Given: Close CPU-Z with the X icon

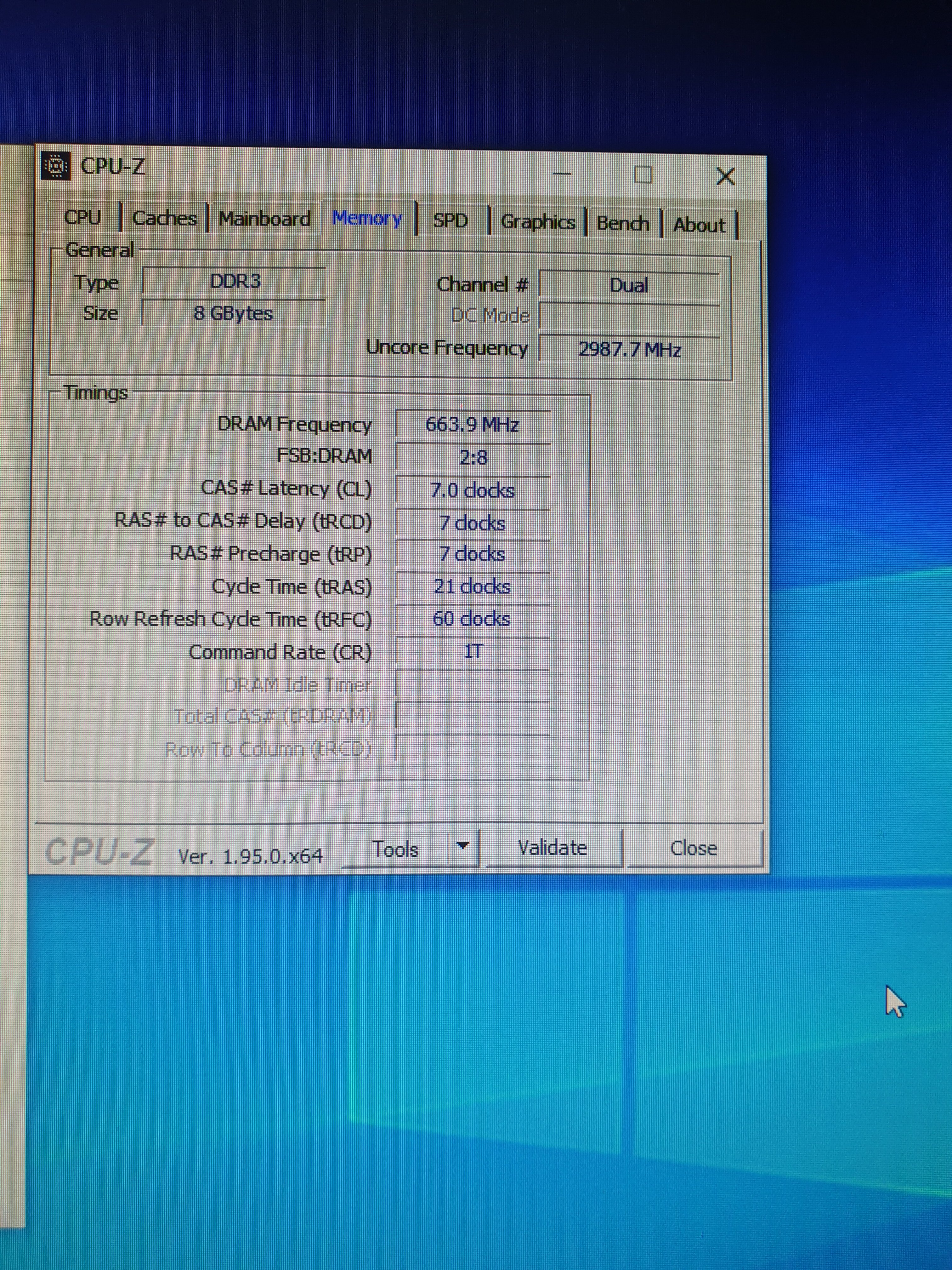Looking at the screenshot, I should [x=725, y=176].
